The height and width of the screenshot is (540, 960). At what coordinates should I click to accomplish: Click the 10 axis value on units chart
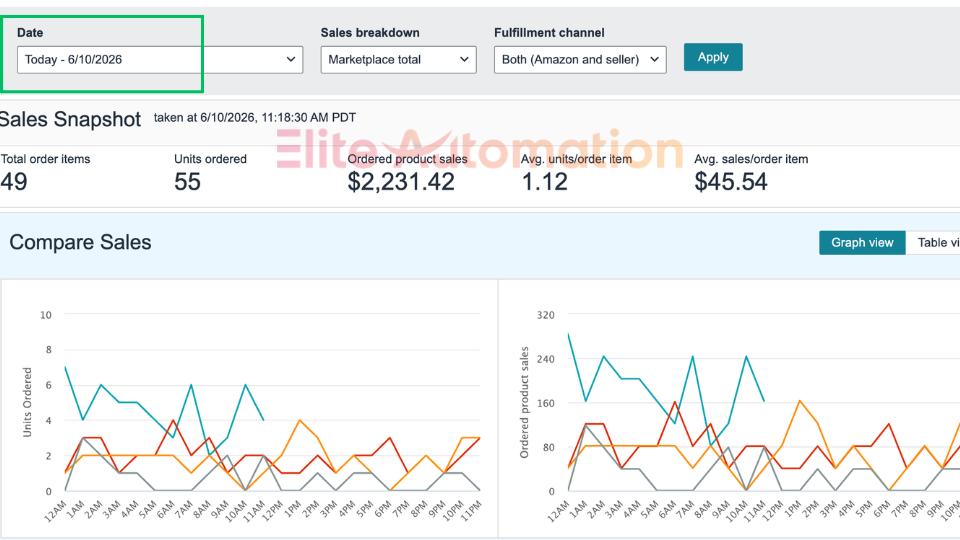click(46, 315)
